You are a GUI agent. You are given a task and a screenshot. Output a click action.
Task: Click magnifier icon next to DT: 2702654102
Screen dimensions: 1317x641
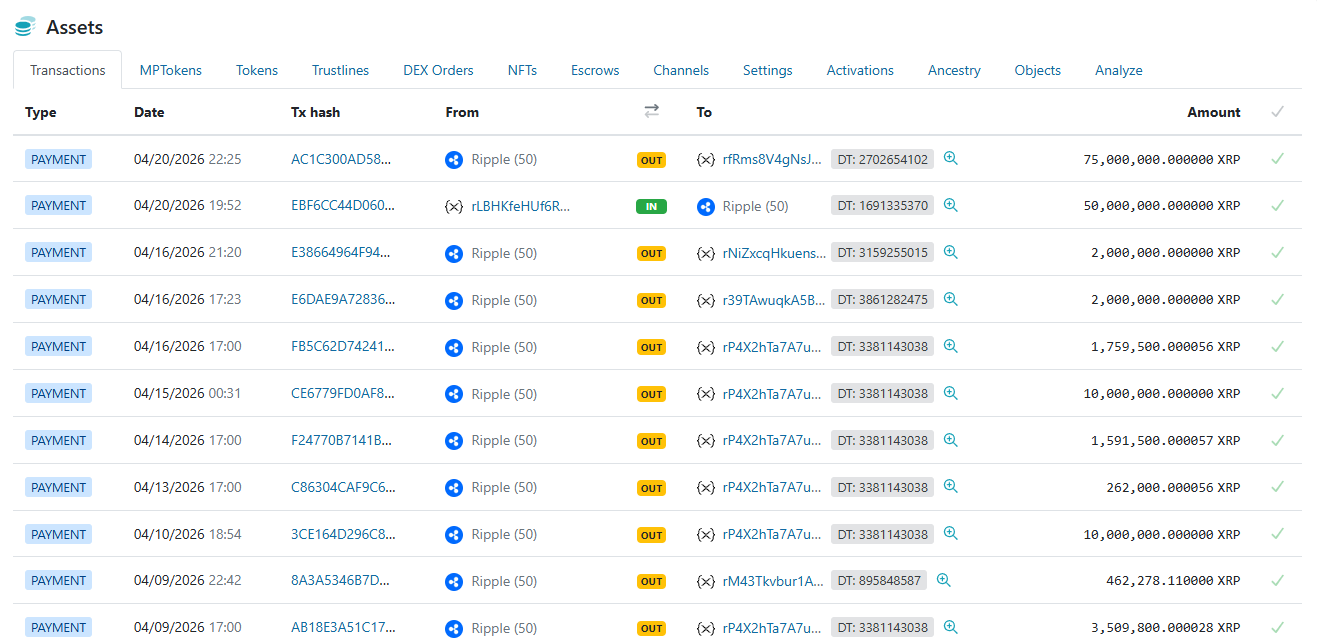click(950, 159)
